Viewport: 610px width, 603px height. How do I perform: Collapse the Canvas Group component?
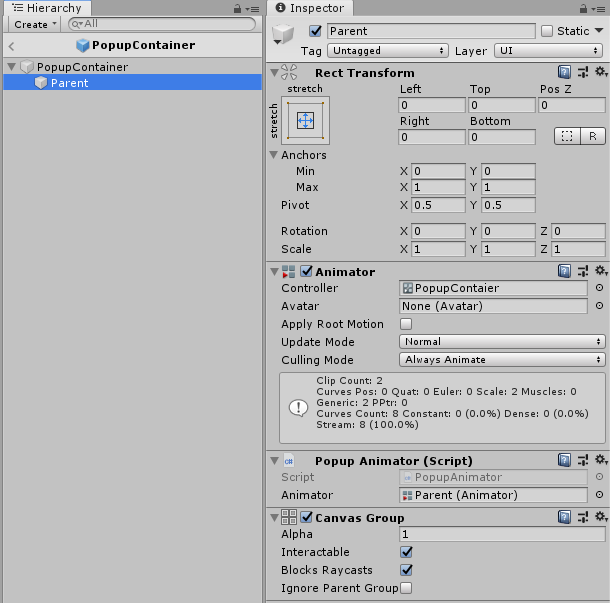[x=275, y=518]
